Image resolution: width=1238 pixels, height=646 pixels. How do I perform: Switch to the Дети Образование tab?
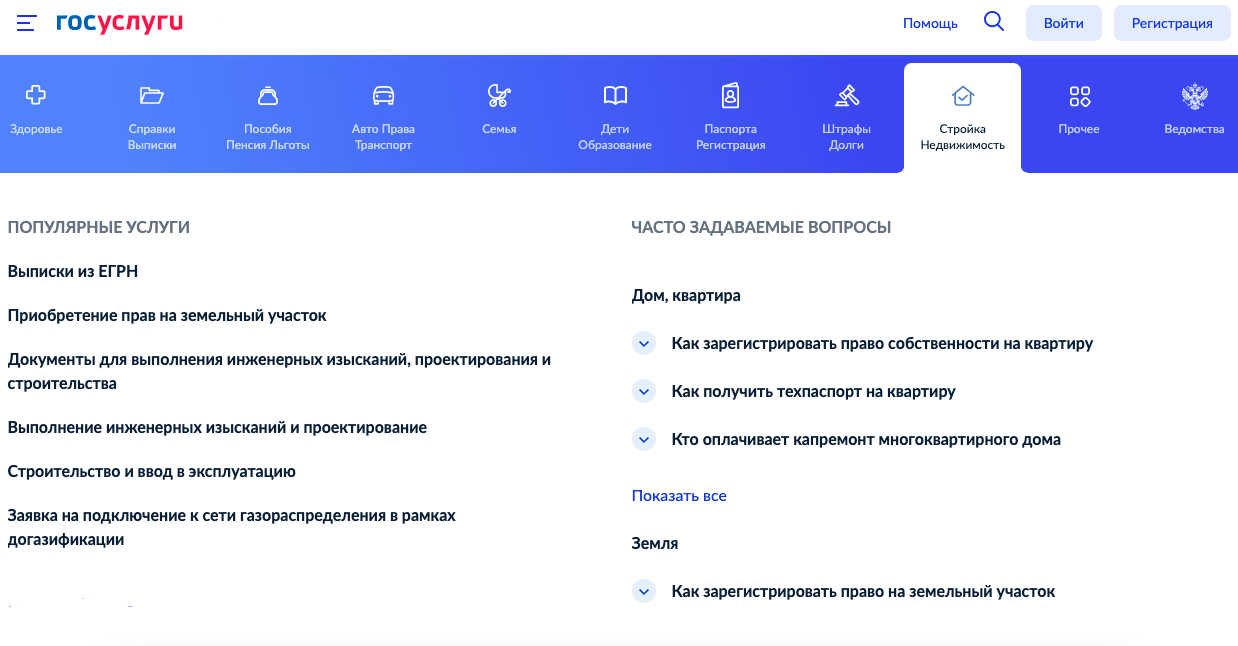pos(615,115)
